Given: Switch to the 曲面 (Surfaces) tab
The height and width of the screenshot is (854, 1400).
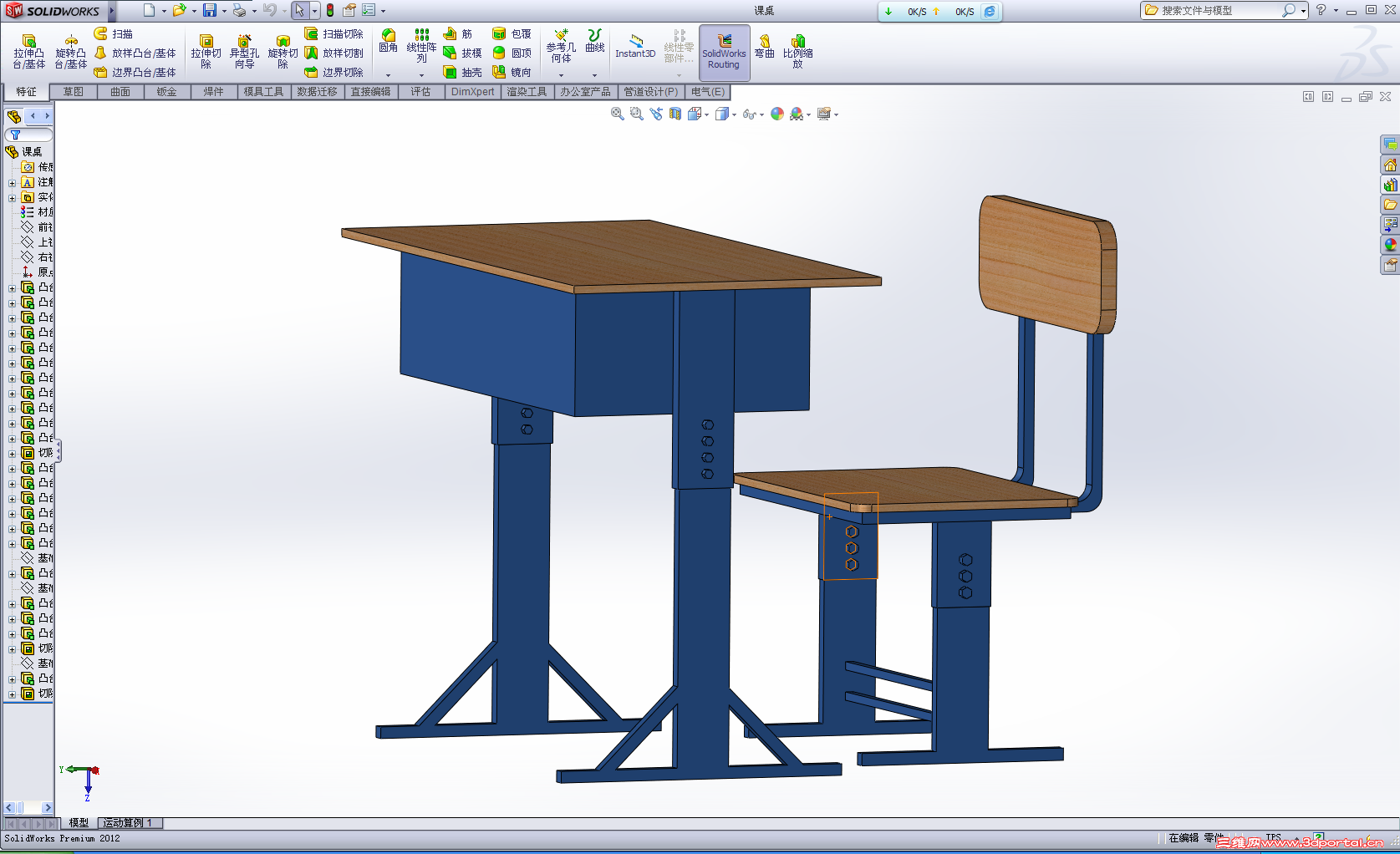Looking at the screenshot, I should (x=120, y=92).
